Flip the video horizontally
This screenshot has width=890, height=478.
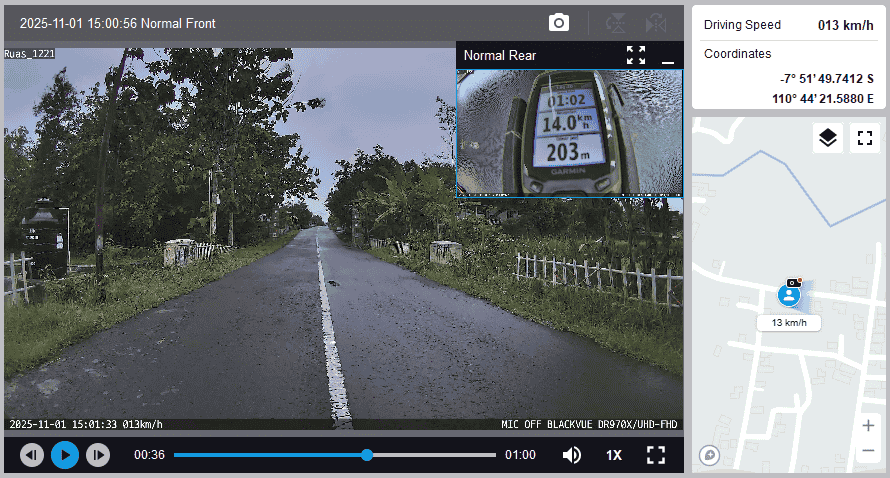point(656,22)
